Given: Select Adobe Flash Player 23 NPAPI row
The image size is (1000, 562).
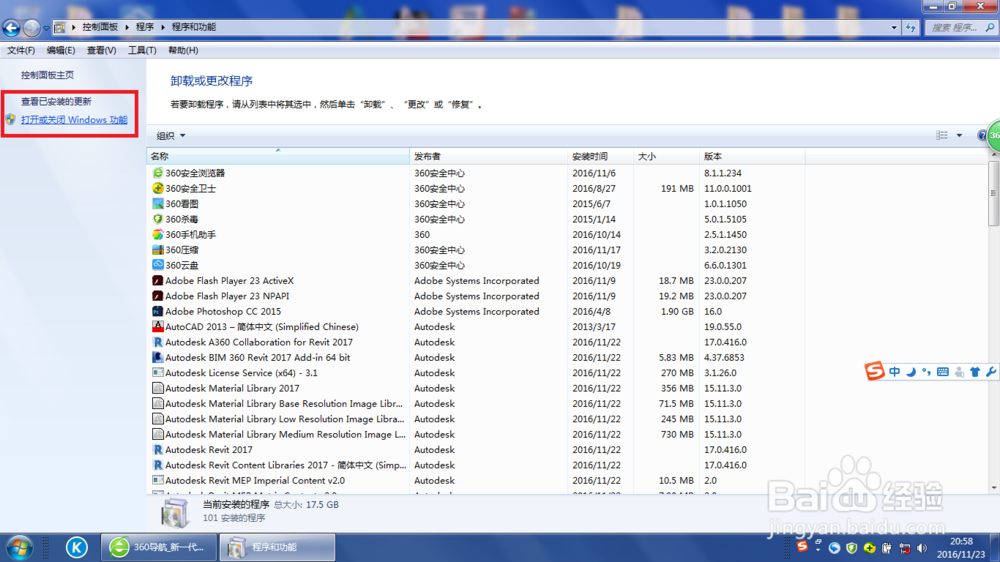Looking at the screenshot, I should [478, 296].
